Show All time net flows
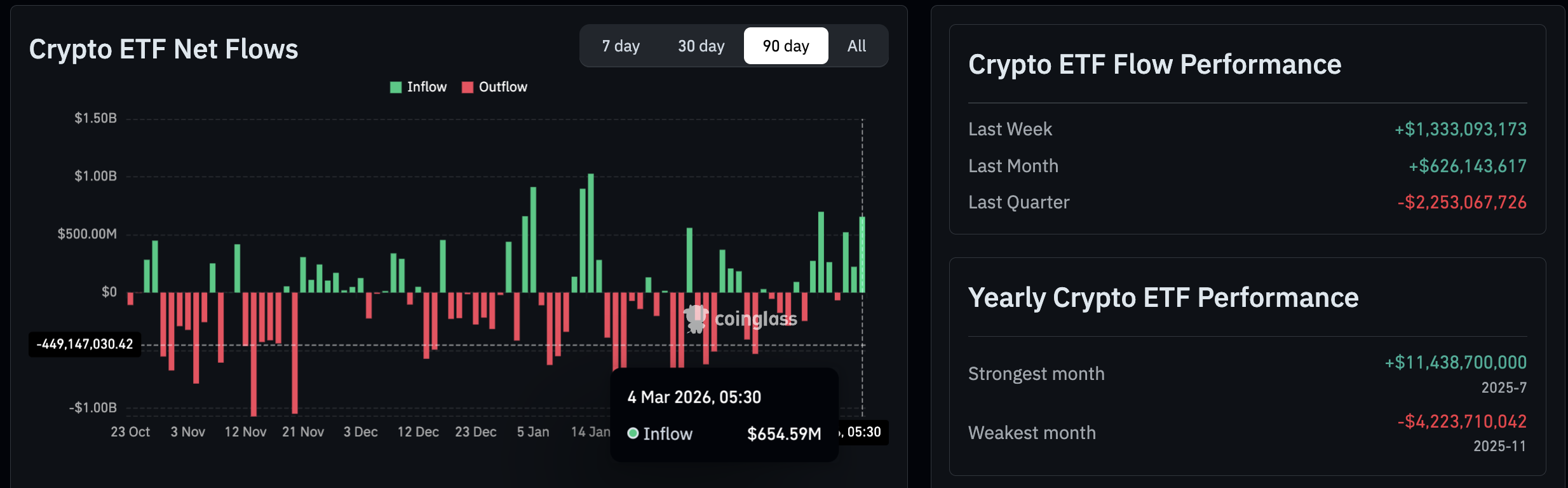The height and width of the screenshot is (488, 1568). click(856, 46)
